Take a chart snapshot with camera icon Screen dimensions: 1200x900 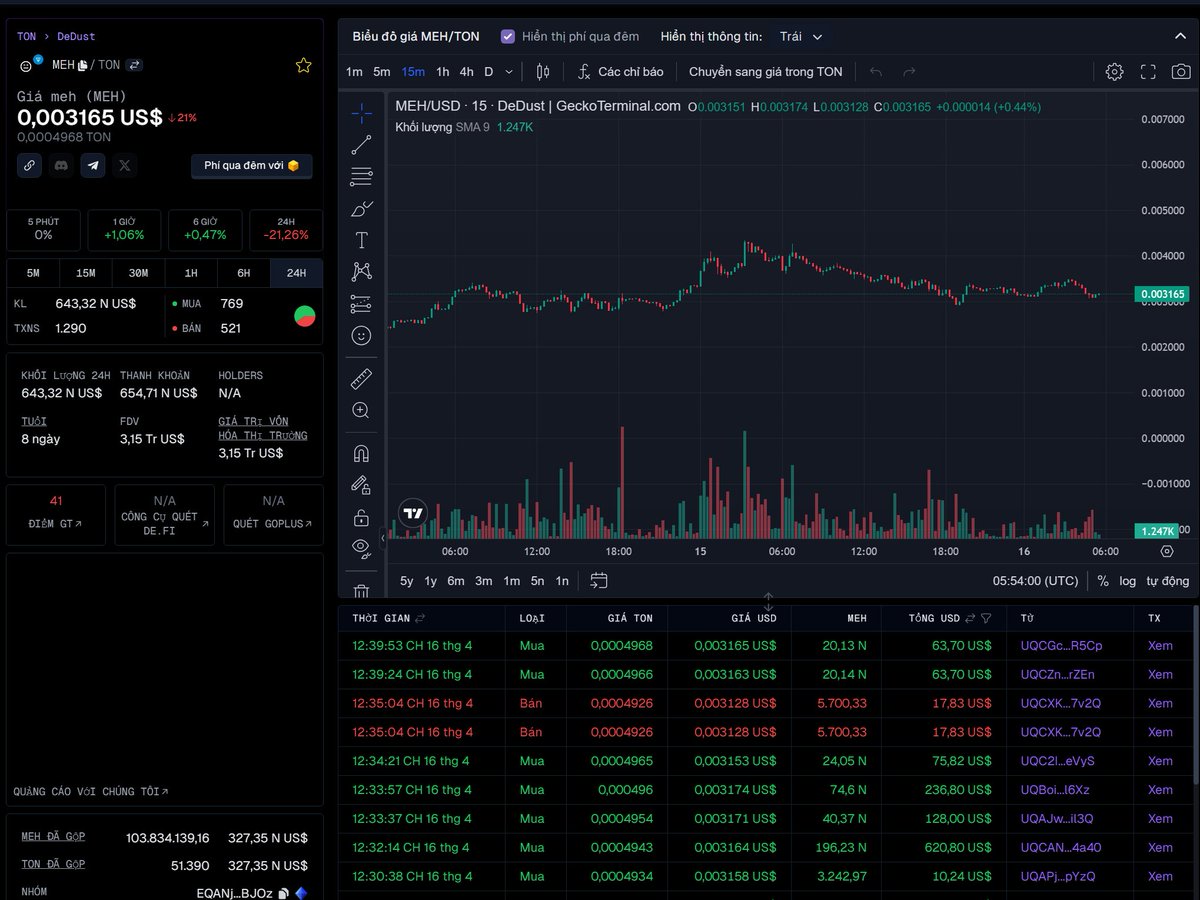pyautogui.click(x=1181, y=72)
